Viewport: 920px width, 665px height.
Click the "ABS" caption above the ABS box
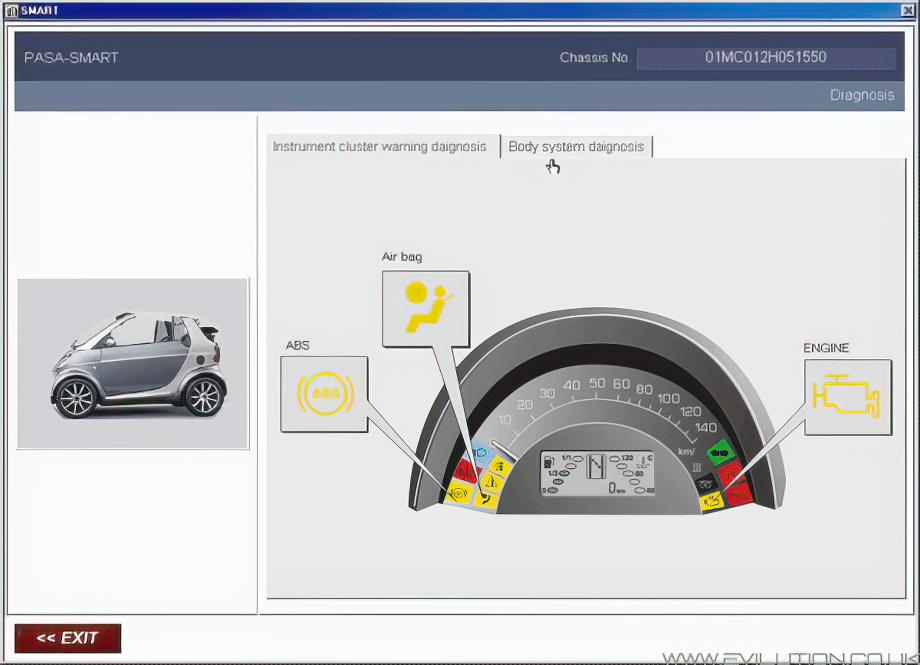(297, 346)
